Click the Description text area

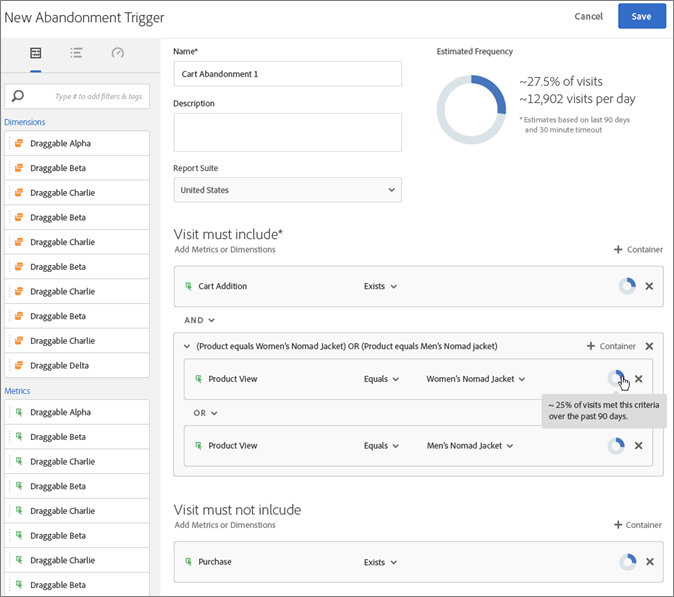[288, 132]
